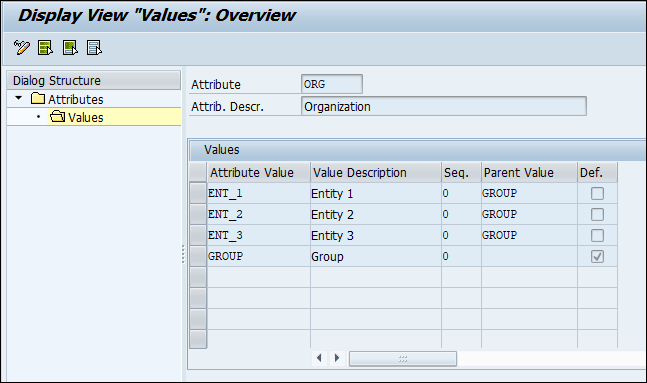Click the GROUP attribute value cell
647x383 pixels.
point(258,256)
